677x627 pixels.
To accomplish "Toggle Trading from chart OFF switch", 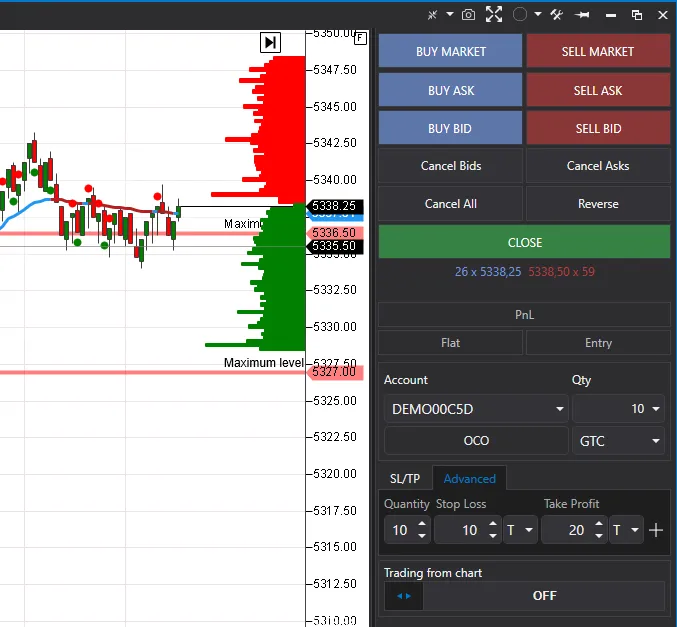I will (544, 595).
